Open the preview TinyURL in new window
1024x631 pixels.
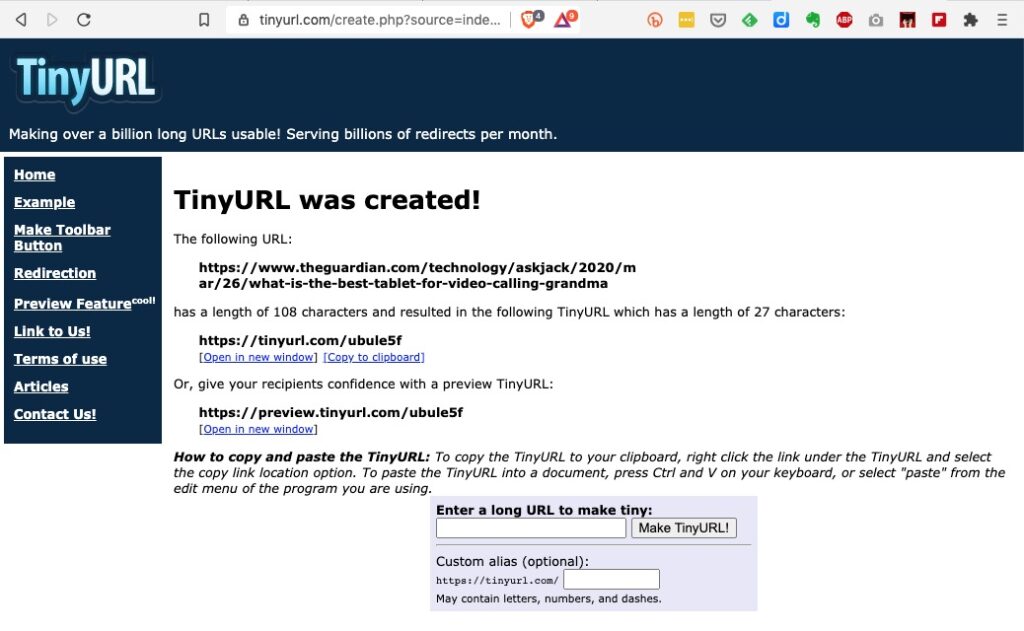[258, 429]
